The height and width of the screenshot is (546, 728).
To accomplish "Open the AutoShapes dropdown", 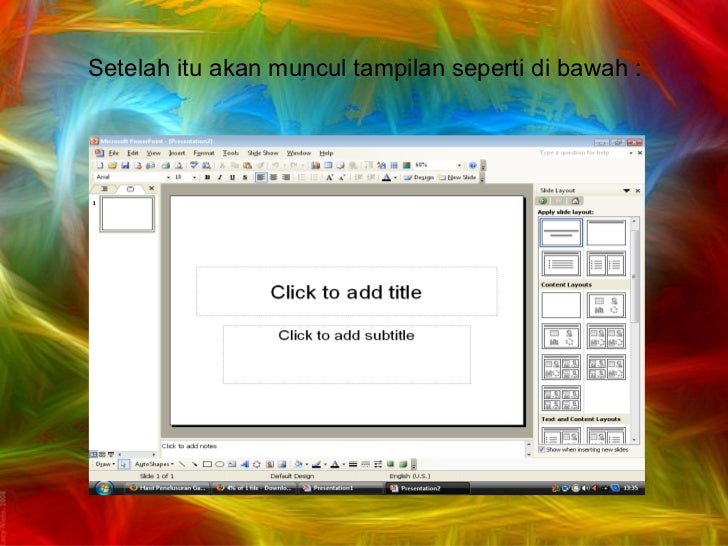I will point(154,464).
